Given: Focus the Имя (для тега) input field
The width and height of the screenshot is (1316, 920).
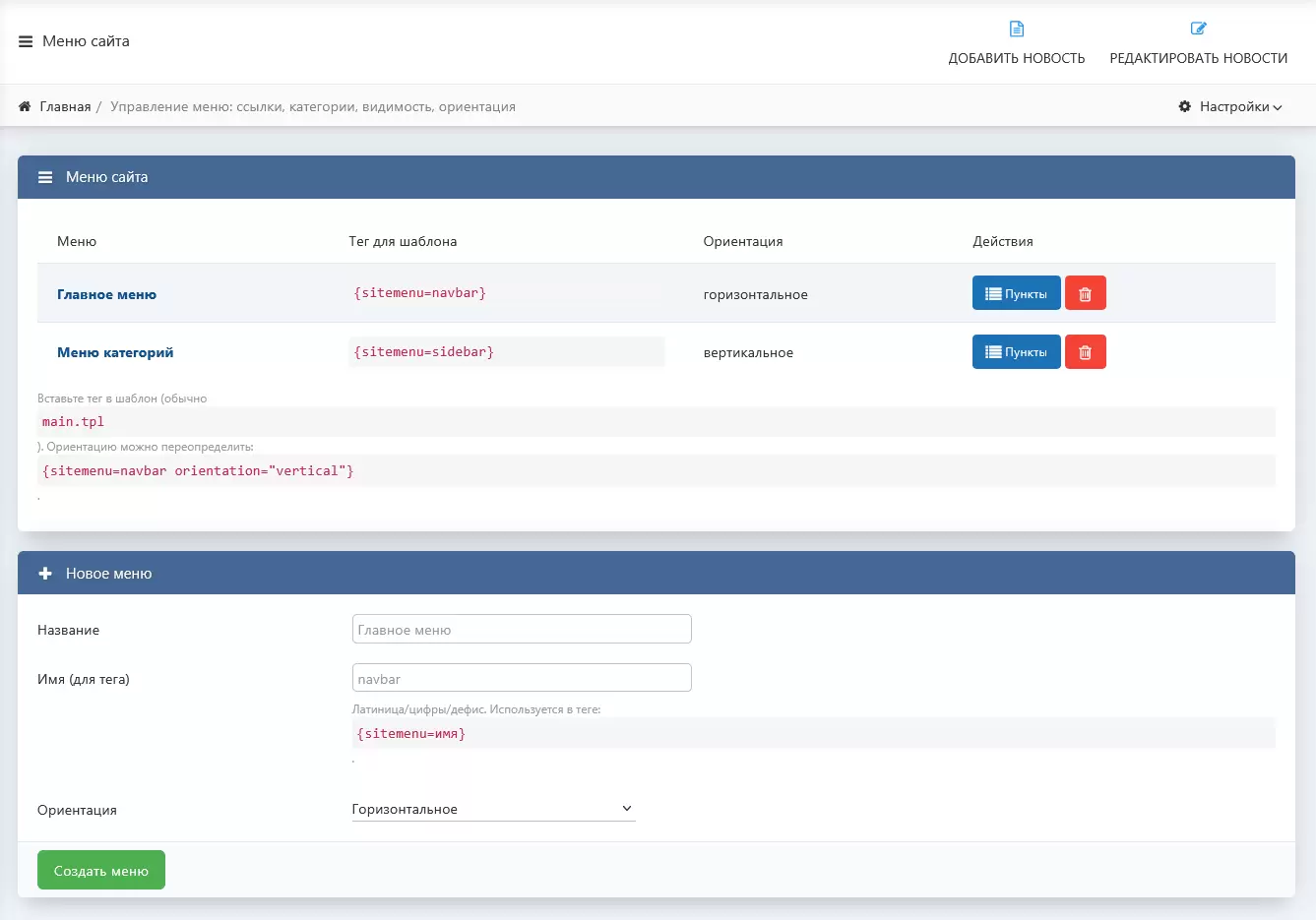Looking at the screenshot, I should pos(522,678).
